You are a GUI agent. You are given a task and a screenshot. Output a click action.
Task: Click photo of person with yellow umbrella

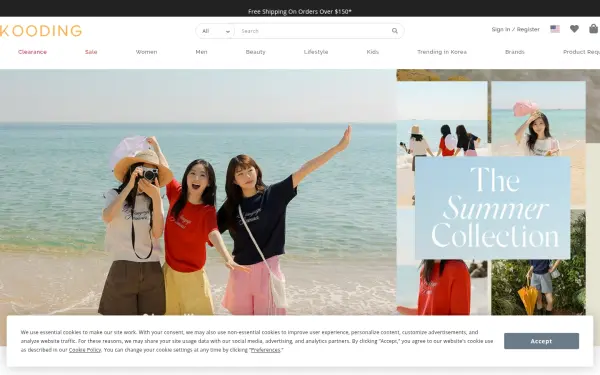coord(538,287)
